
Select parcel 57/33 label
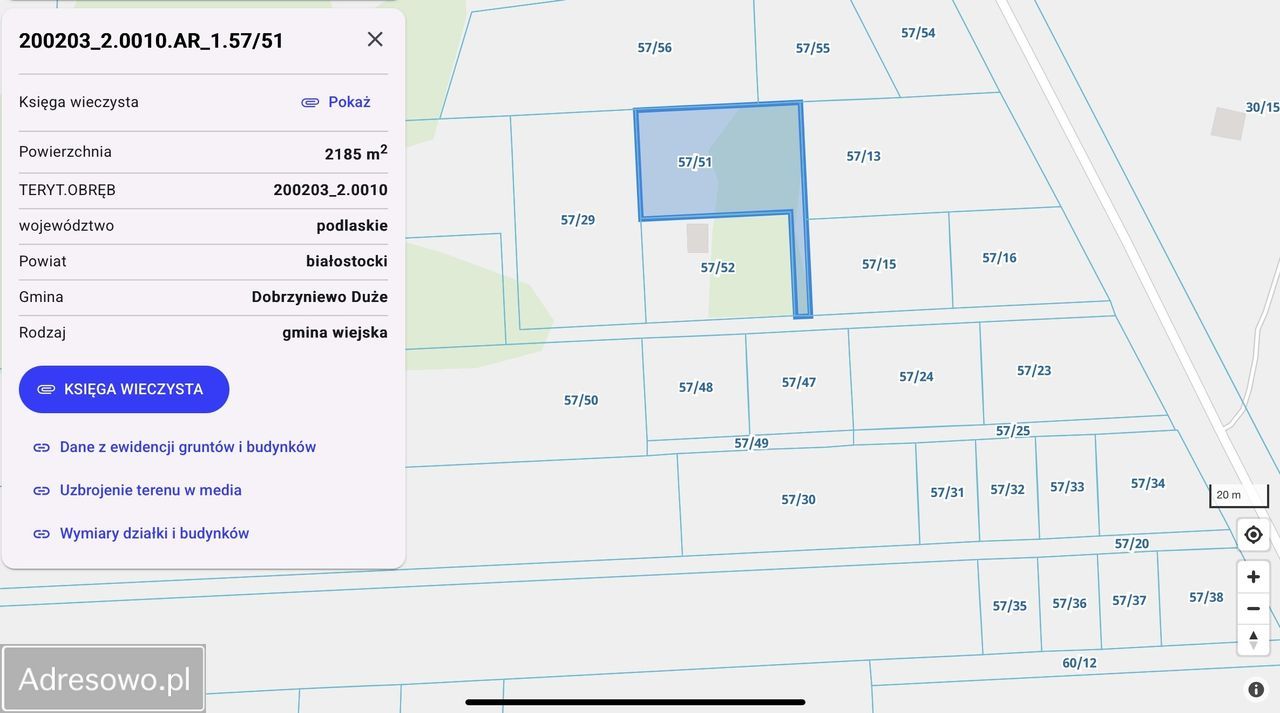tap(1067, 487)
